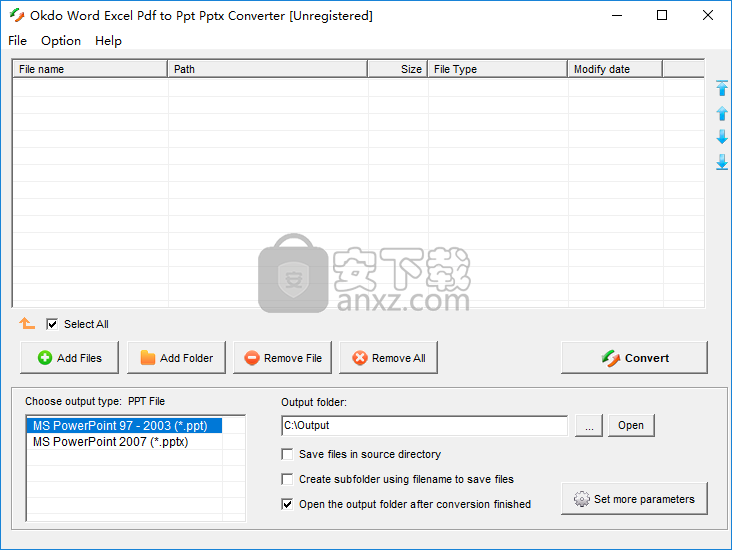The image size is (732, 550).
Task: Enable Save files in source directory
Action: point(287,454)
